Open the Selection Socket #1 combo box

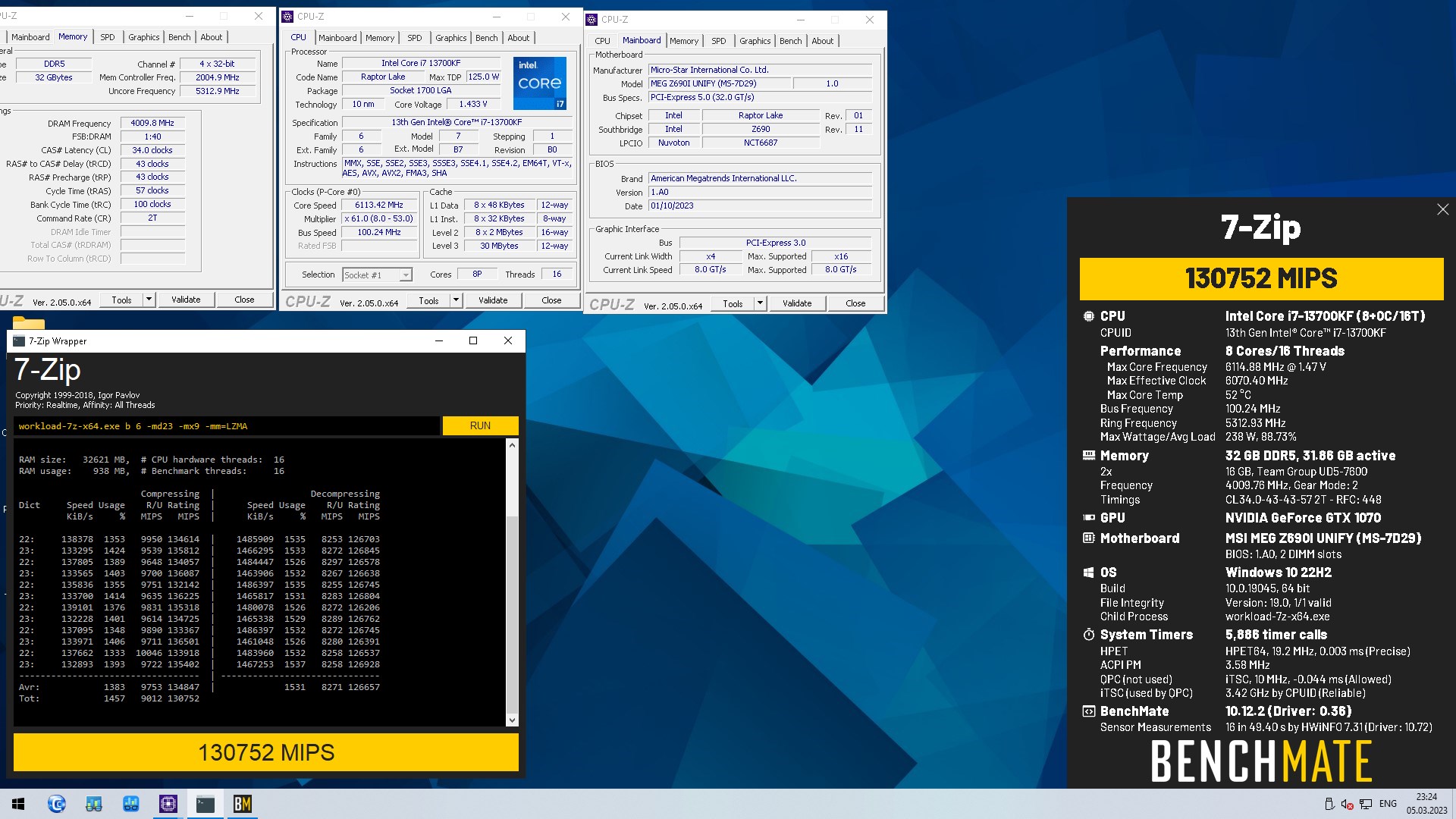[377, 275]
